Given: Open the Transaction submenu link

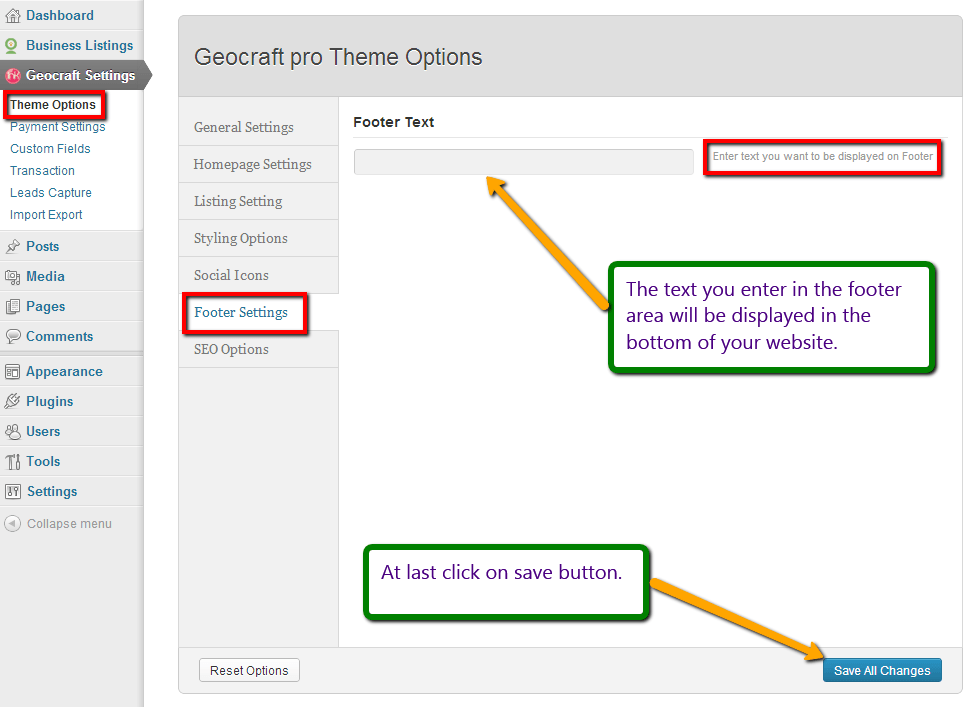Looking at the screenshot, I should click(x=42, y=171).
